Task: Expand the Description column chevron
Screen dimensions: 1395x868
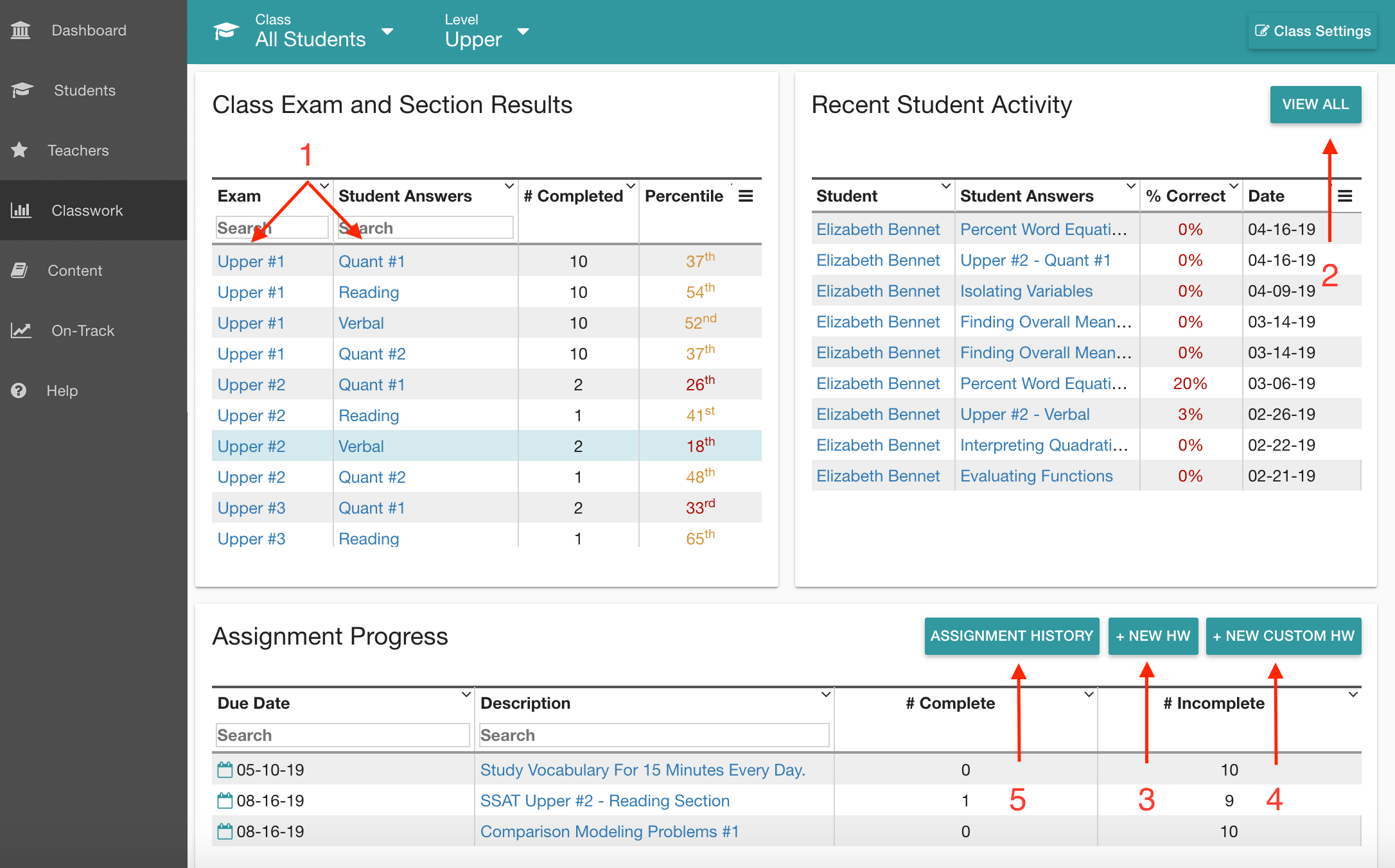Action: tap(827, 695)
